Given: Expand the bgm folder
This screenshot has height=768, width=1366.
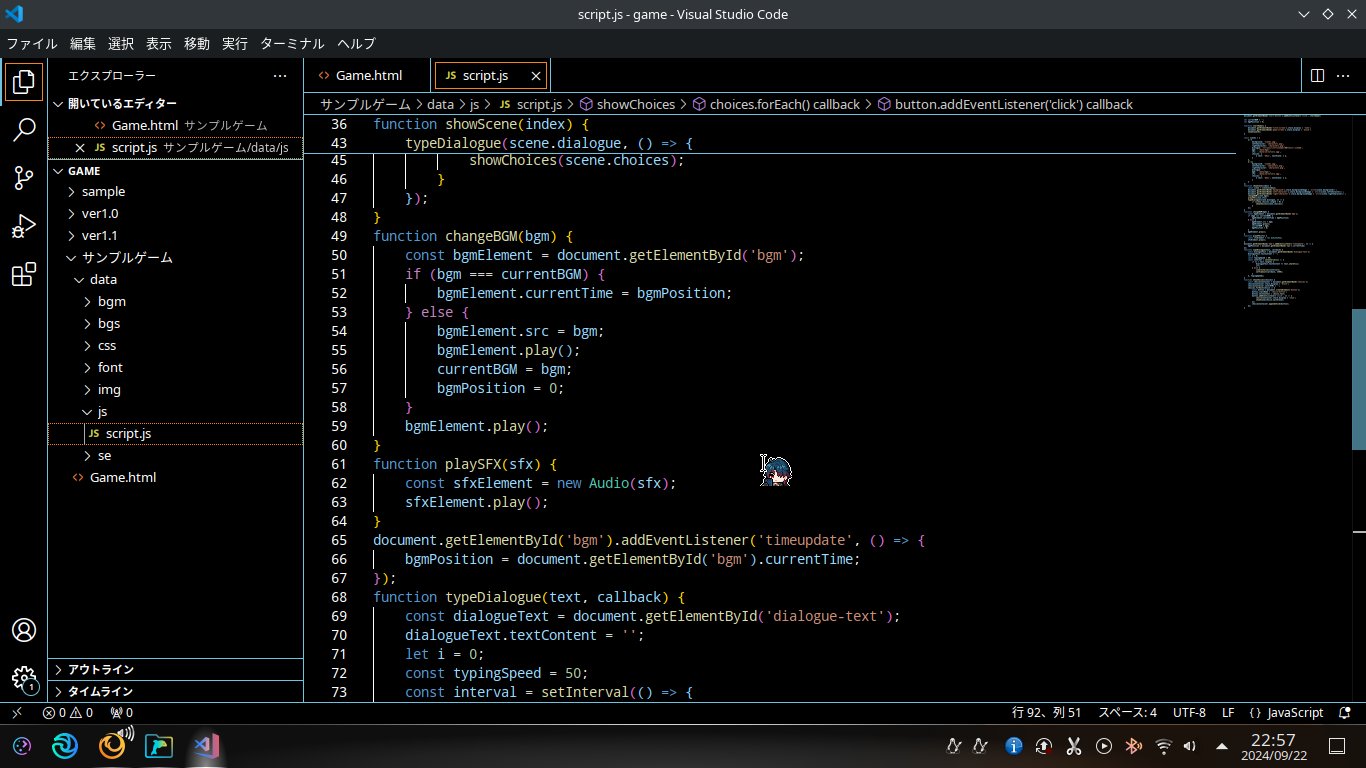Looking at the screenshot, I should (x=111, y=302).
